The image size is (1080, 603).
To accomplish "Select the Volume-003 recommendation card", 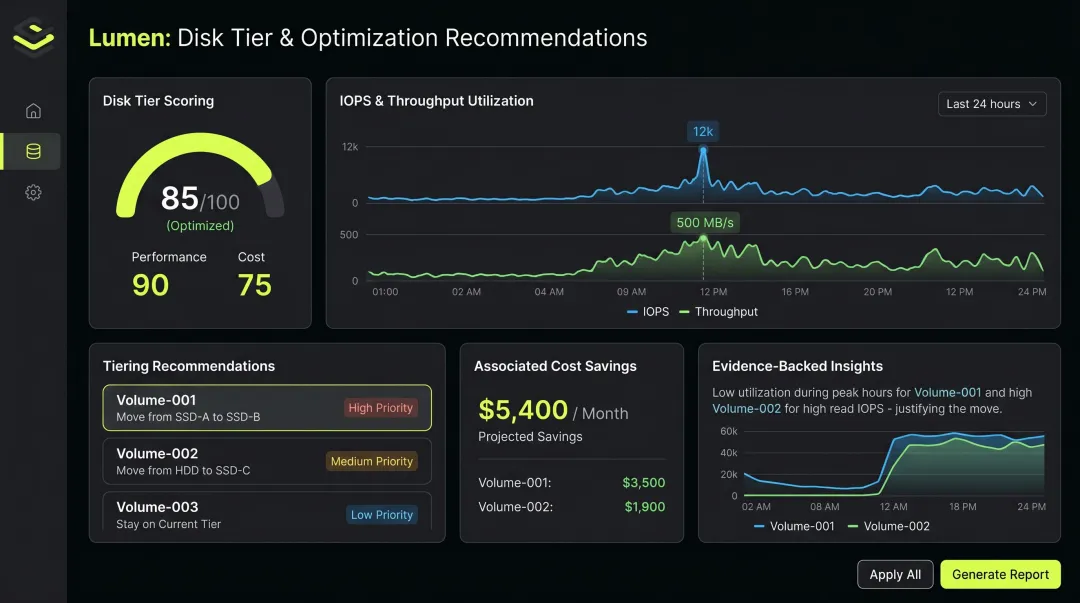I will pos(267,512).
